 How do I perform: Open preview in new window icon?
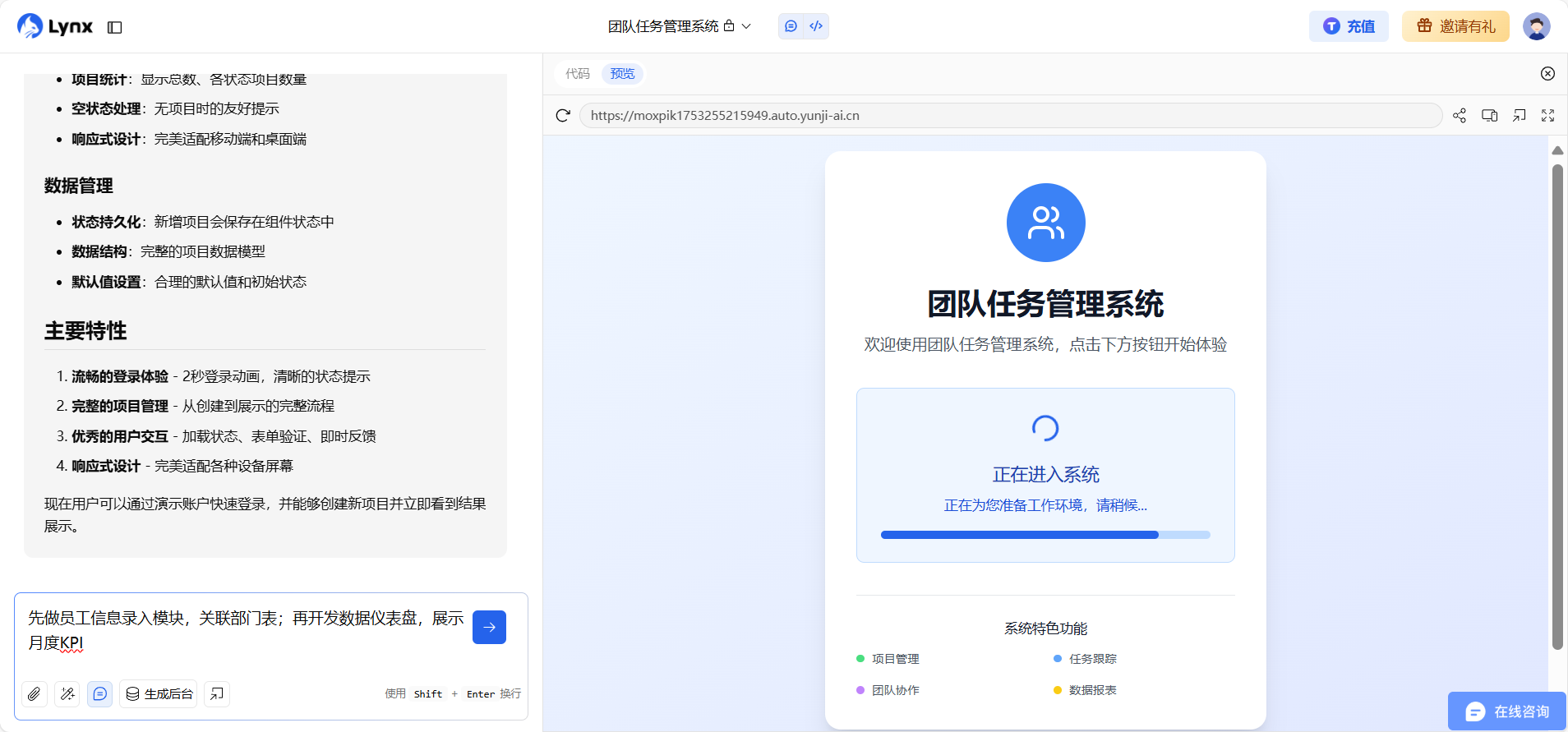click(1520, 115)
